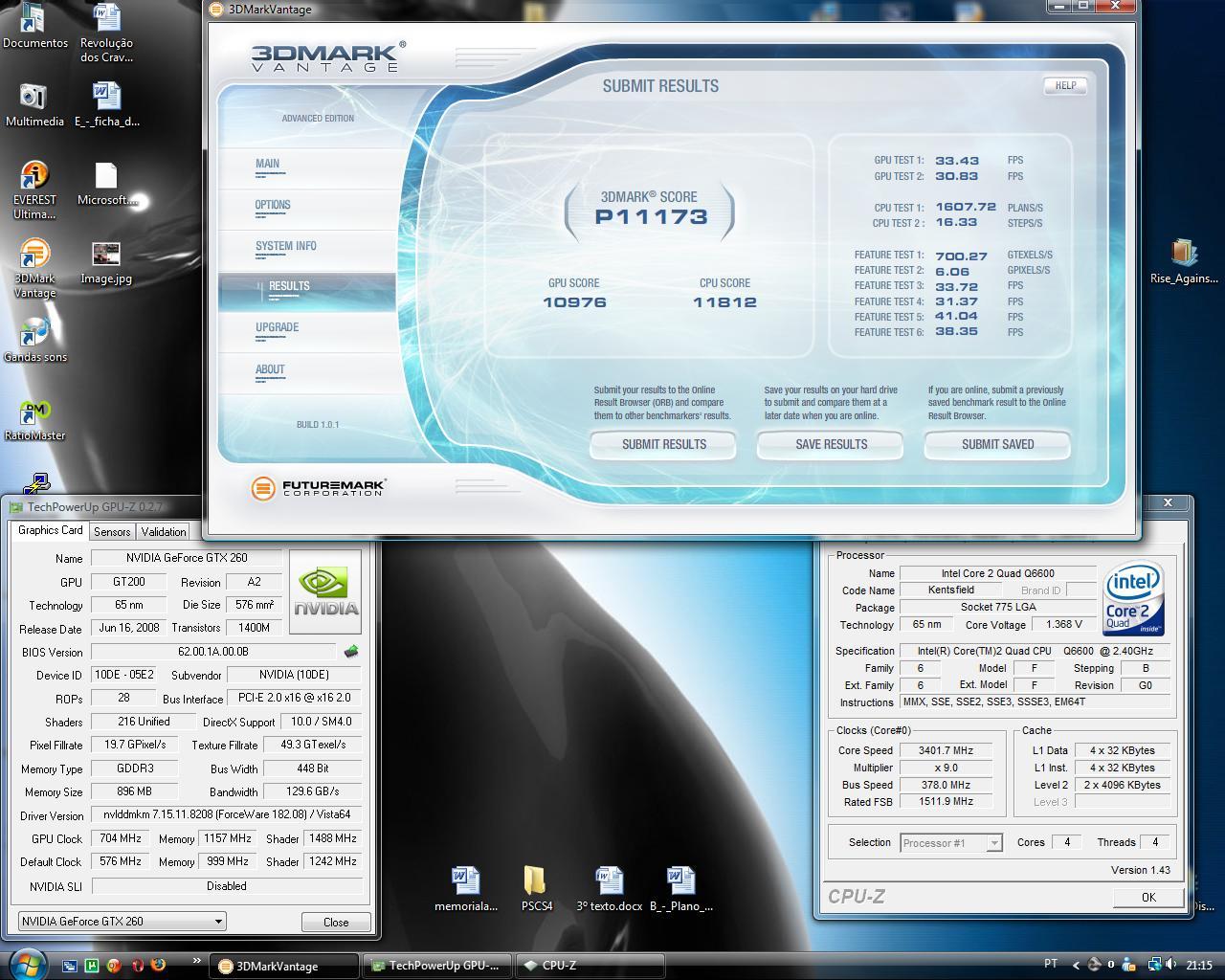Open the SYSTEM INFO section
The image size is (1225, 980).
pos(285,246)
